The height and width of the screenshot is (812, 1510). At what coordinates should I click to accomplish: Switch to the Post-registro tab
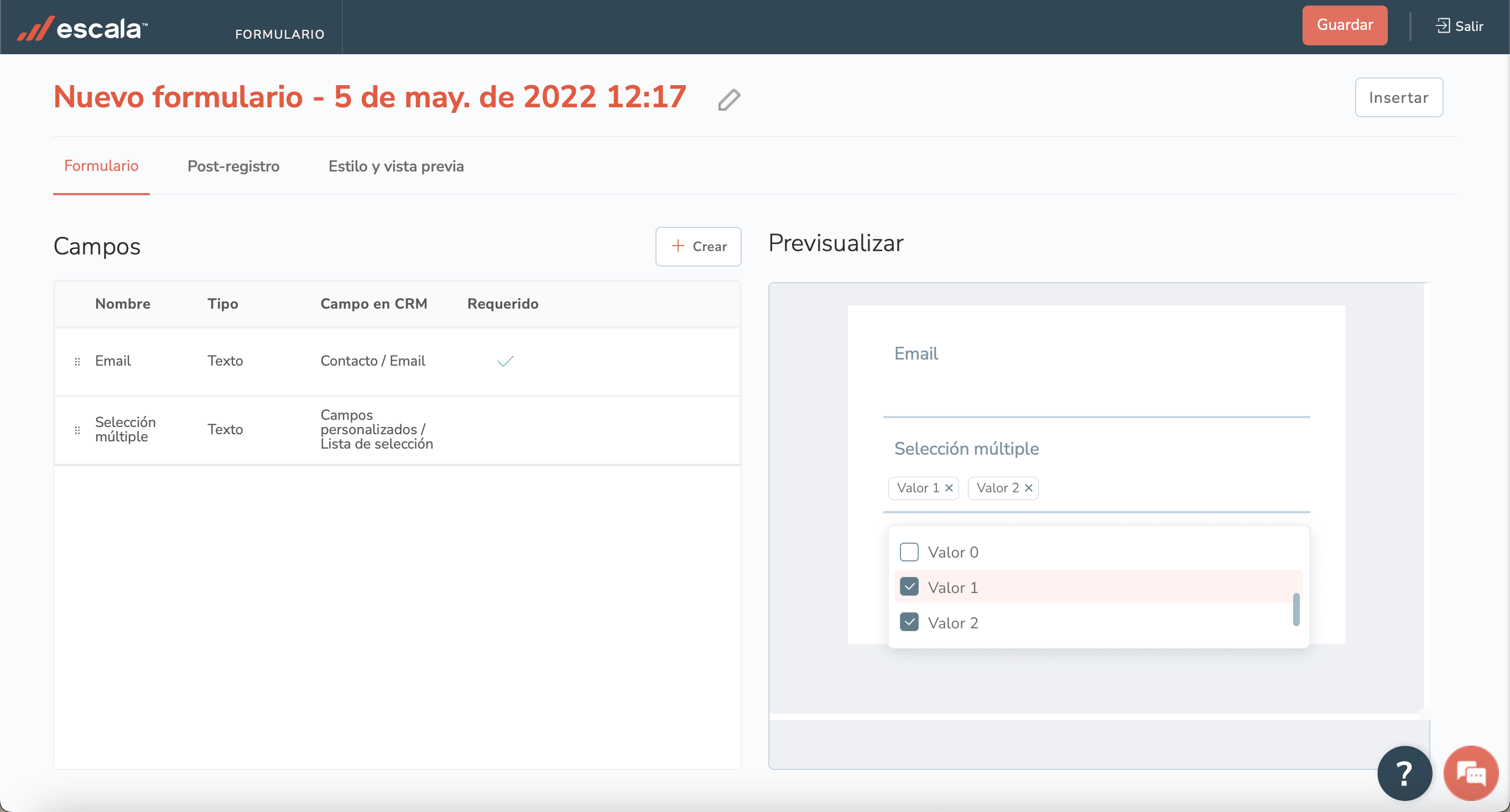tap(233, 166)
